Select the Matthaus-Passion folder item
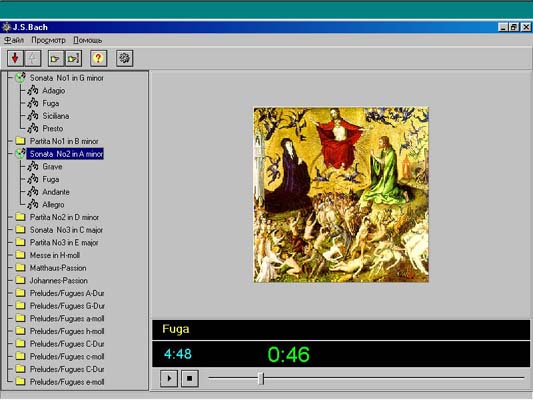 (x=58, y=268)
